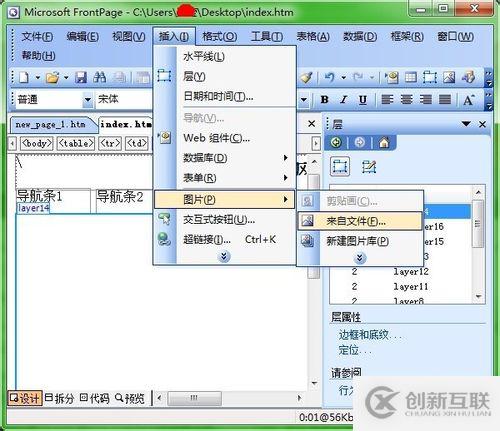Screen dimensions: 500x431
Task: Open the 格式(O) menu
Action: tap(220, 36)
